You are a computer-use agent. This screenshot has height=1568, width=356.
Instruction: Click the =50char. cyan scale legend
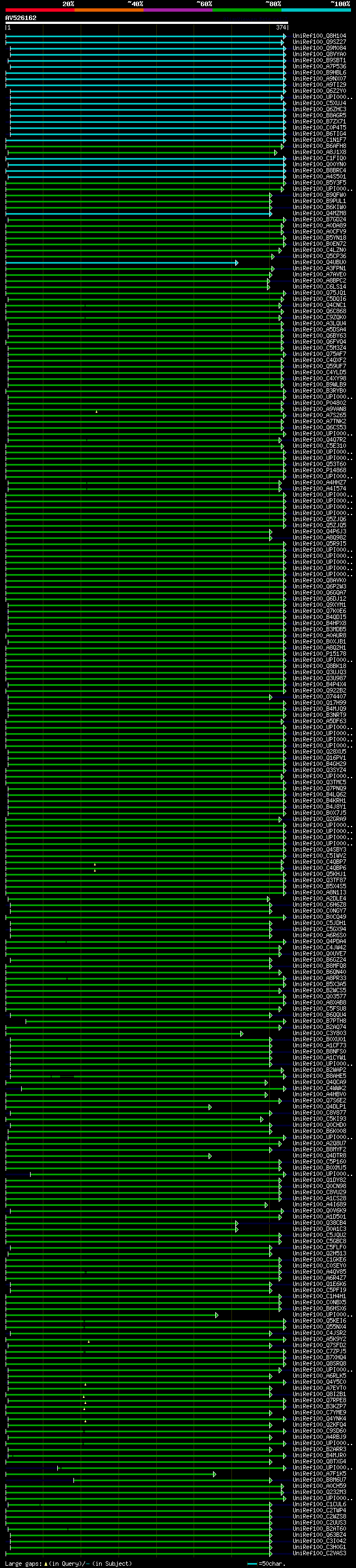click(266, 1563)
